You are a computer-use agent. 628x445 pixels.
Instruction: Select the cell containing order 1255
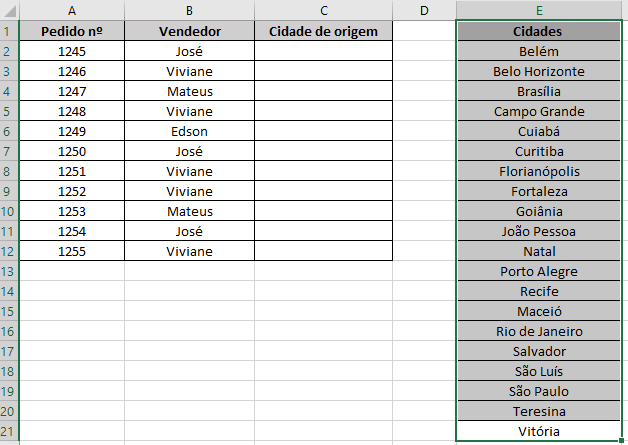coord(72,251)
